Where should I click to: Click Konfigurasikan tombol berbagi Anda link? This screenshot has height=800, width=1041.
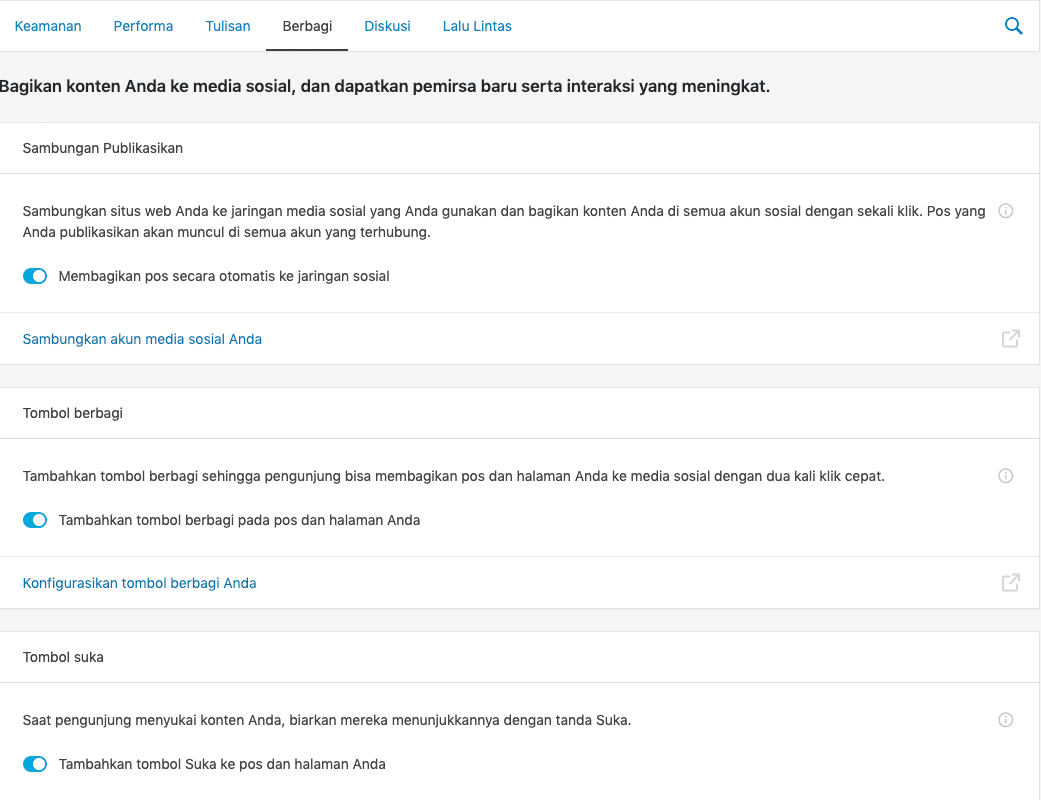[139, 583]
